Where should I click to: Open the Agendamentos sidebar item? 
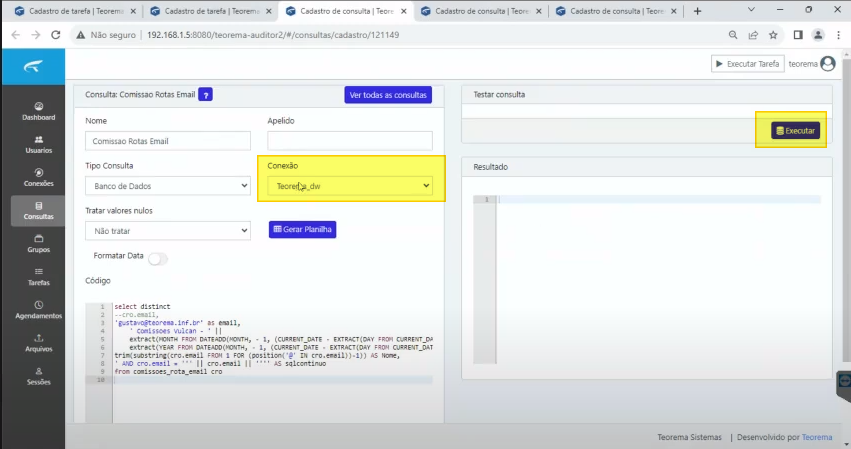coord(39,310)
